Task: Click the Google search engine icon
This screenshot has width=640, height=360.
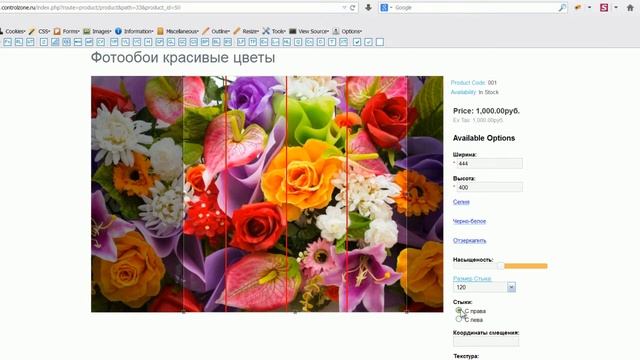Action: pyautogui.click(x=384, y=7)
